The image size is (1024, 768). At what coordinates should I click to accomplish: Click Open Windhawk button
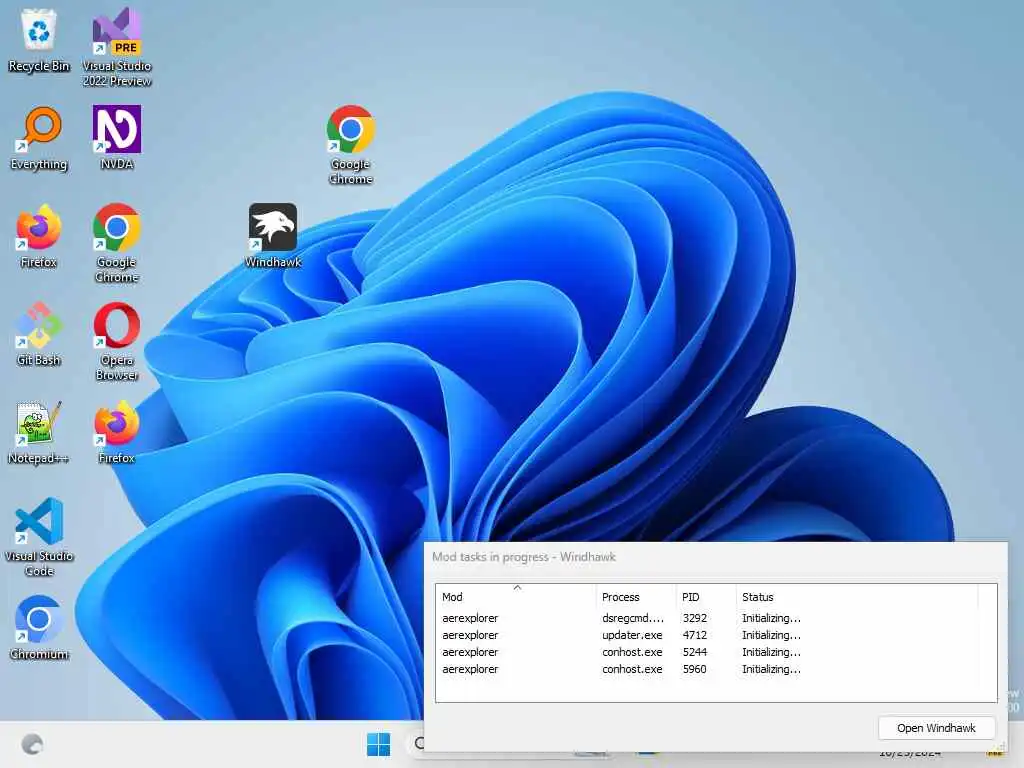[x=936, y=728]
